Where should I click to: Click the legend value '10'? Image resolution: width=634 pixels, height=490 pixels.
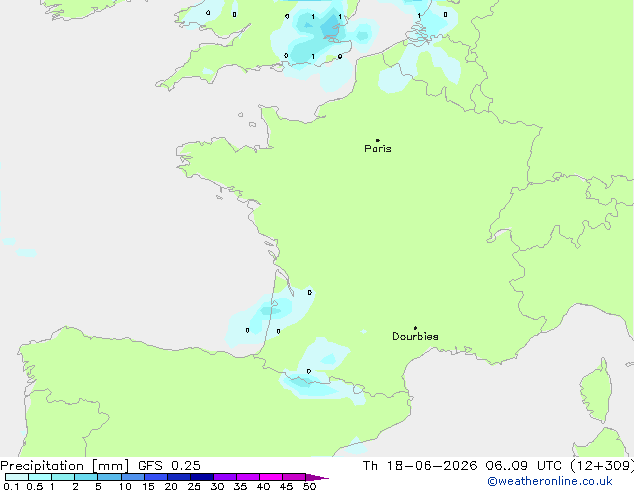tap(125, 486)
